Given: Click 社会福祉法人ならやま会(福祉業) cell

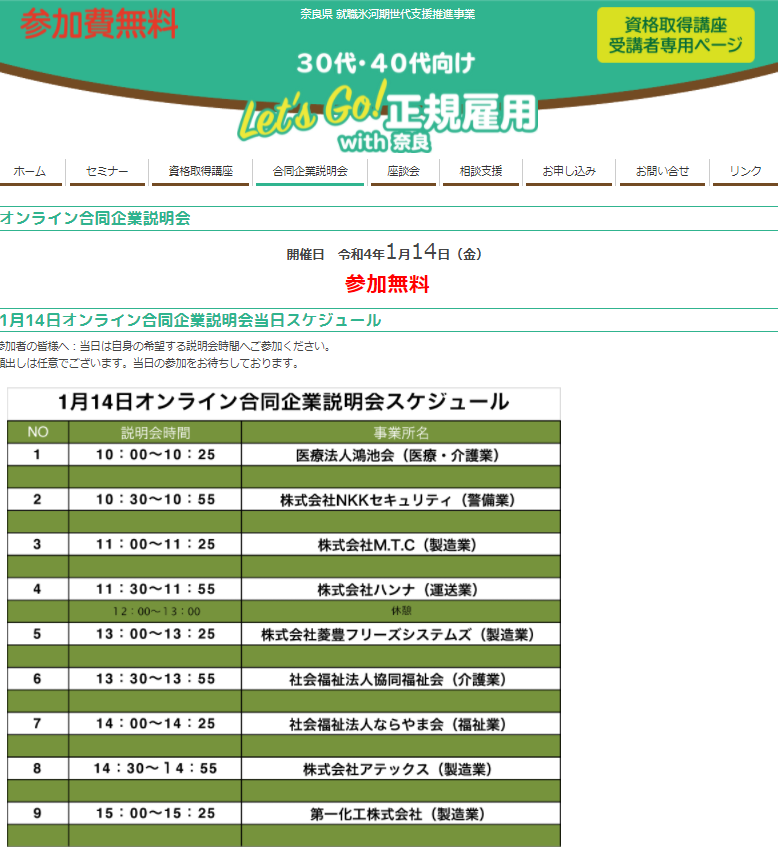Looking at the screenshot, I should coord(401,724).
